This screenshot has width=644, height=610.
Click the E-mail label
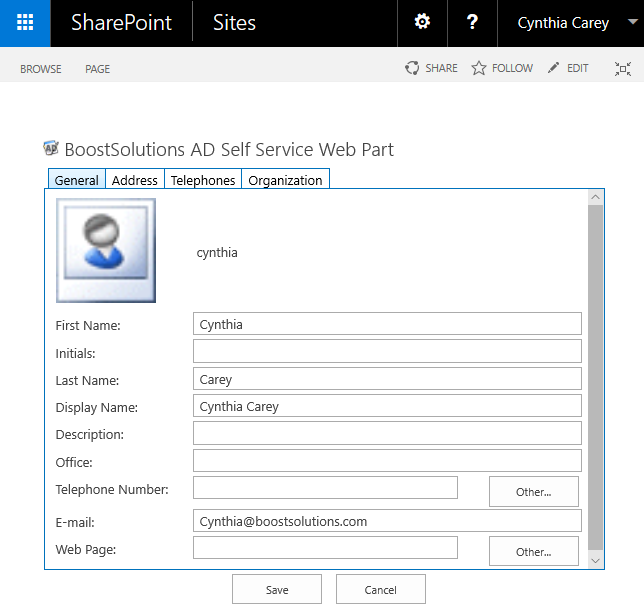click(75, 523)
